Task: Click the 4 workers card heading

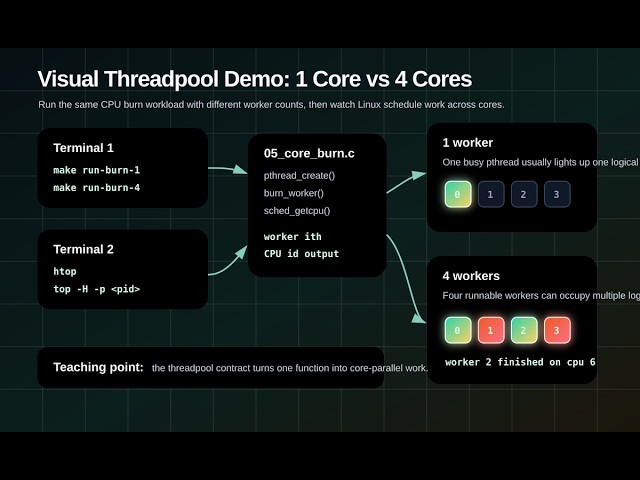Action: (471, 276)
